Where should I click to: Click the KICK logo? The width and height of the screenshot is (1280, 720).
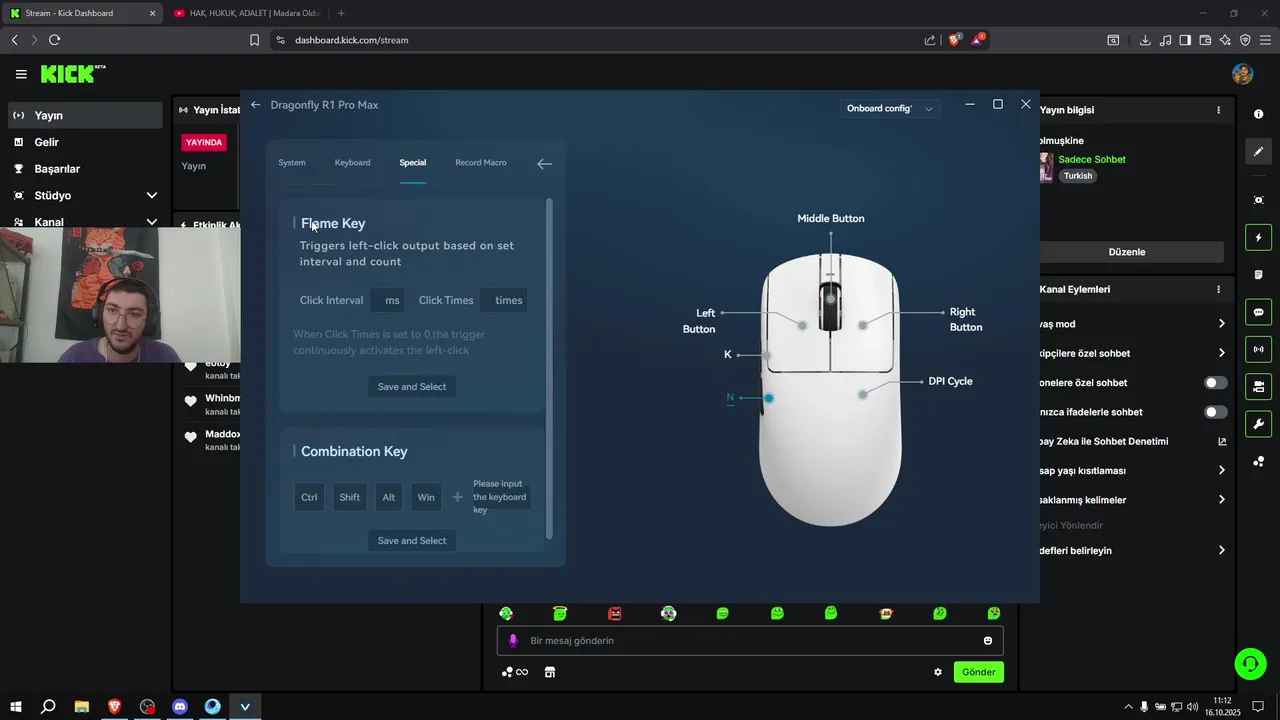coord(73,74)
